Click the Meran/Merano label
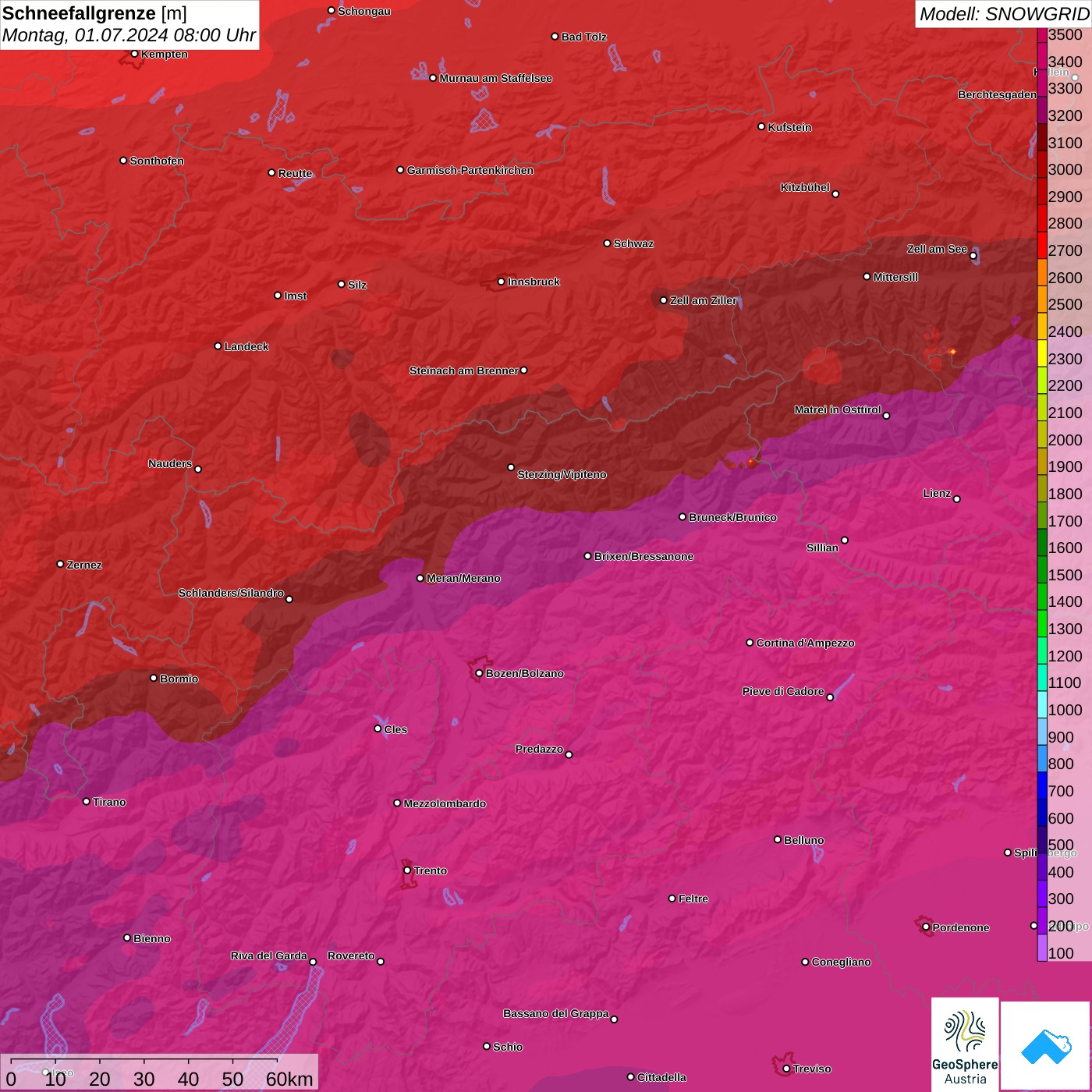 [x=464, y=578]
